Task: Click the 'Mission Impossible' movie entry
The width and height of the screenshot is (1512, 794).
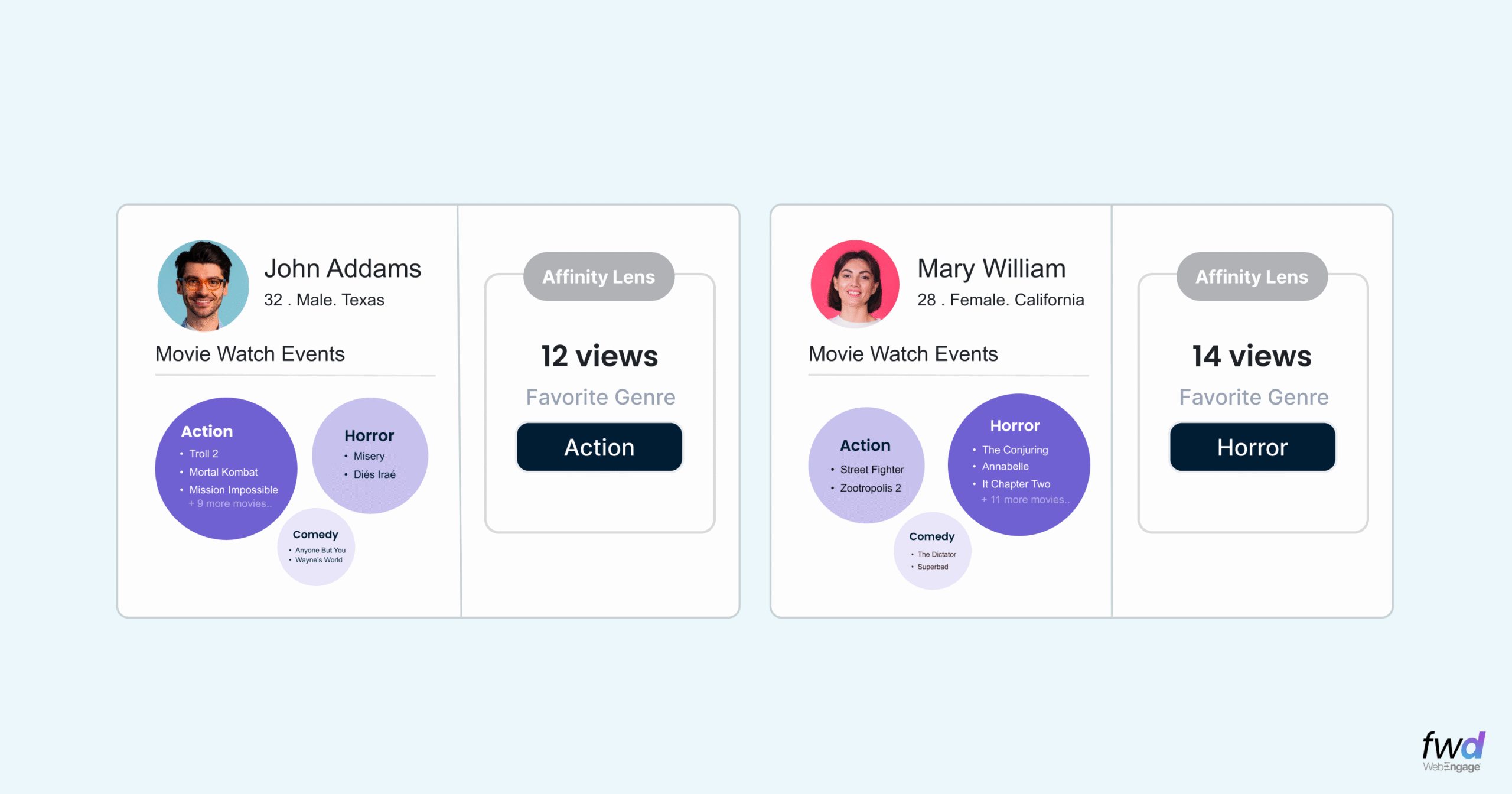Action: point(233,490)
